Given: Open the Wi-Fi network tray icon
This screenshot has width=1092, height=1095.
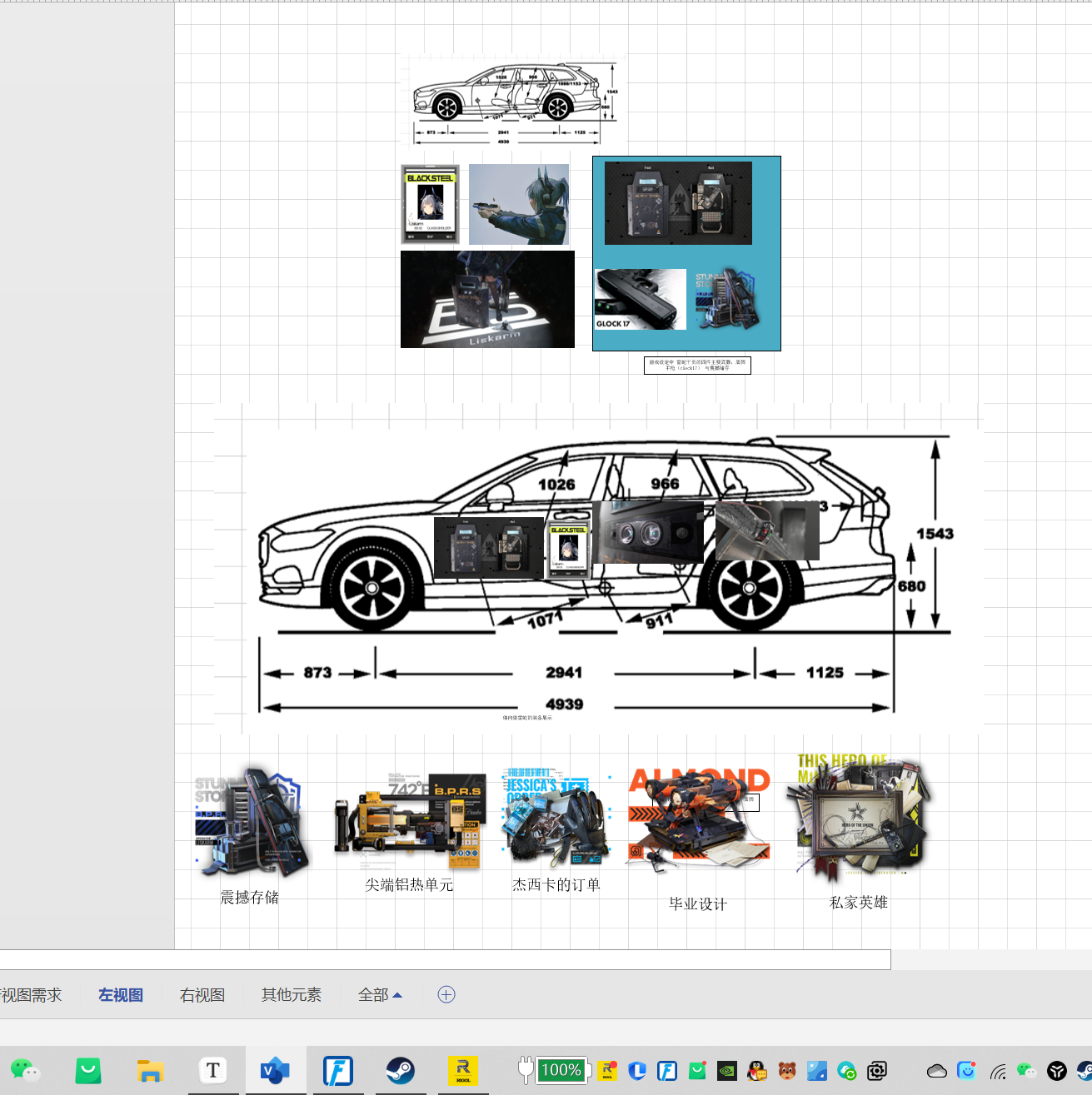Looking at the screenshot, I should coord(998,1072).
